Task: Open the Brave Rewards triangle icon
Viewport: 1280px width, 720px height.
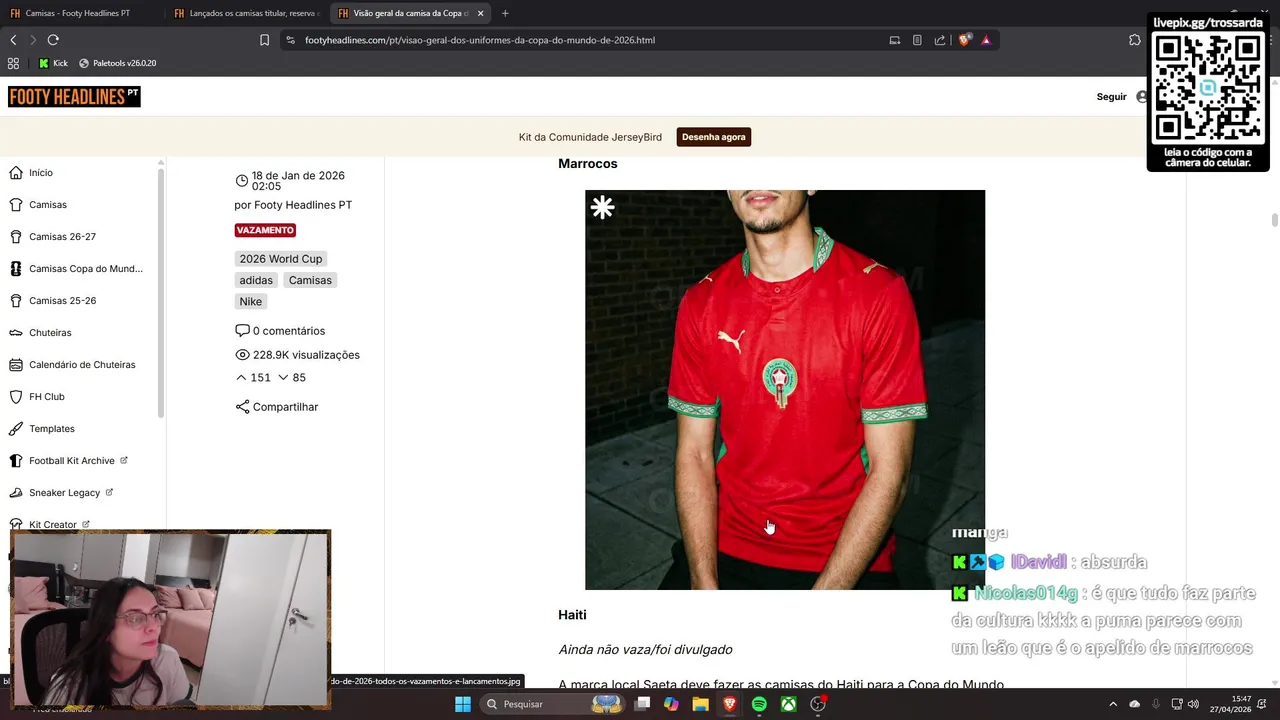Action: pos(986,40)
